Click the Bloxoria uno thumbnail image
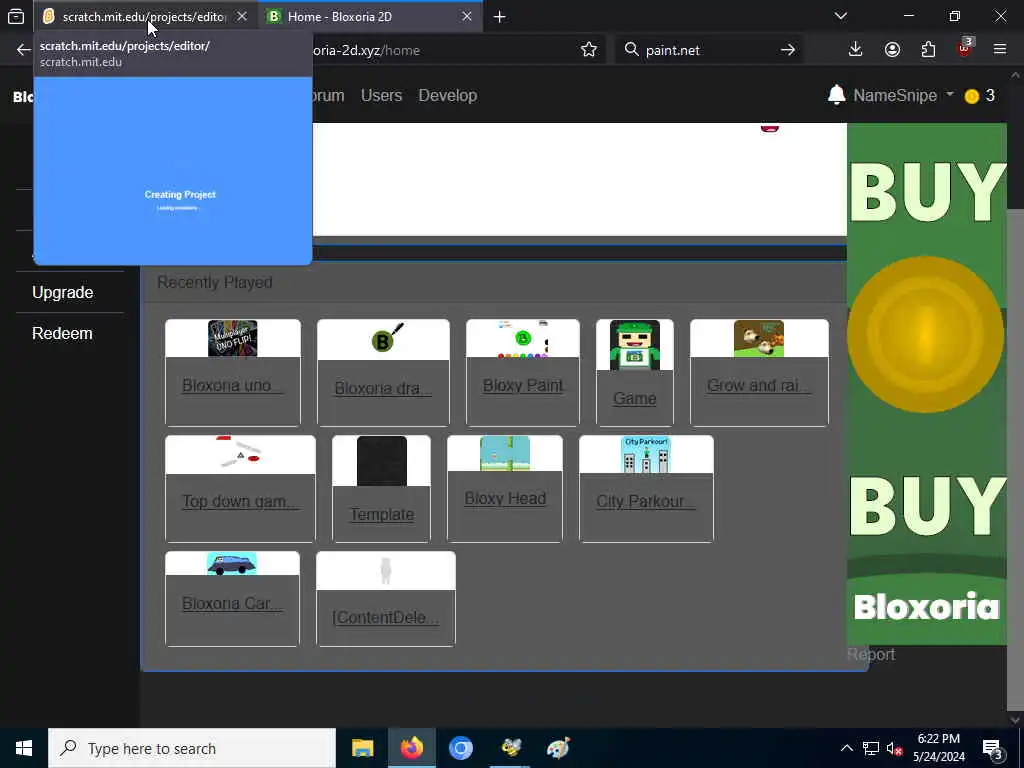The height and width of the screenshot is (768, 1024). 232,338
